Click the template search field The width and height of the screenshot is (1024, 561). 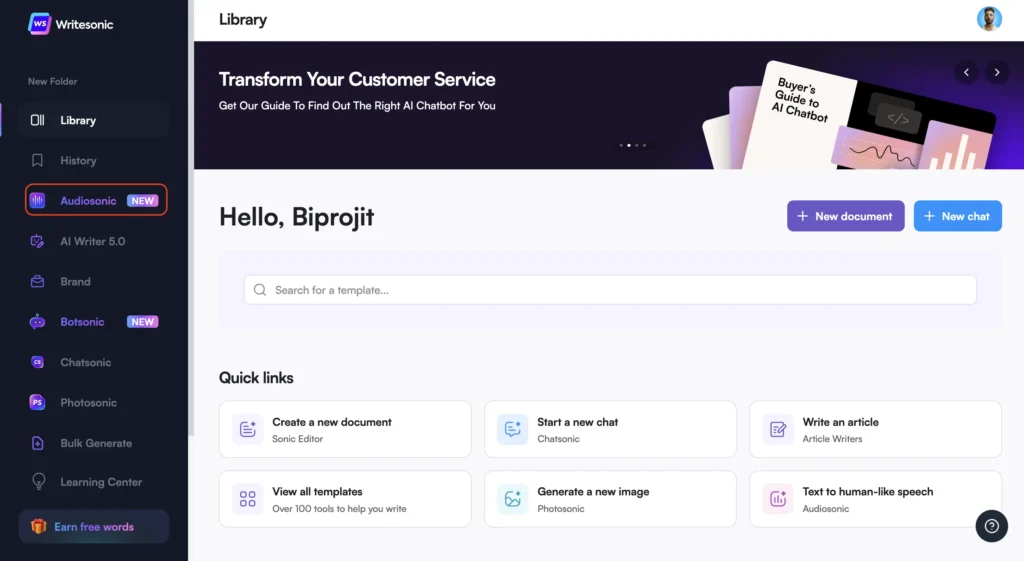pyautogui.click(x=610, y=290)
